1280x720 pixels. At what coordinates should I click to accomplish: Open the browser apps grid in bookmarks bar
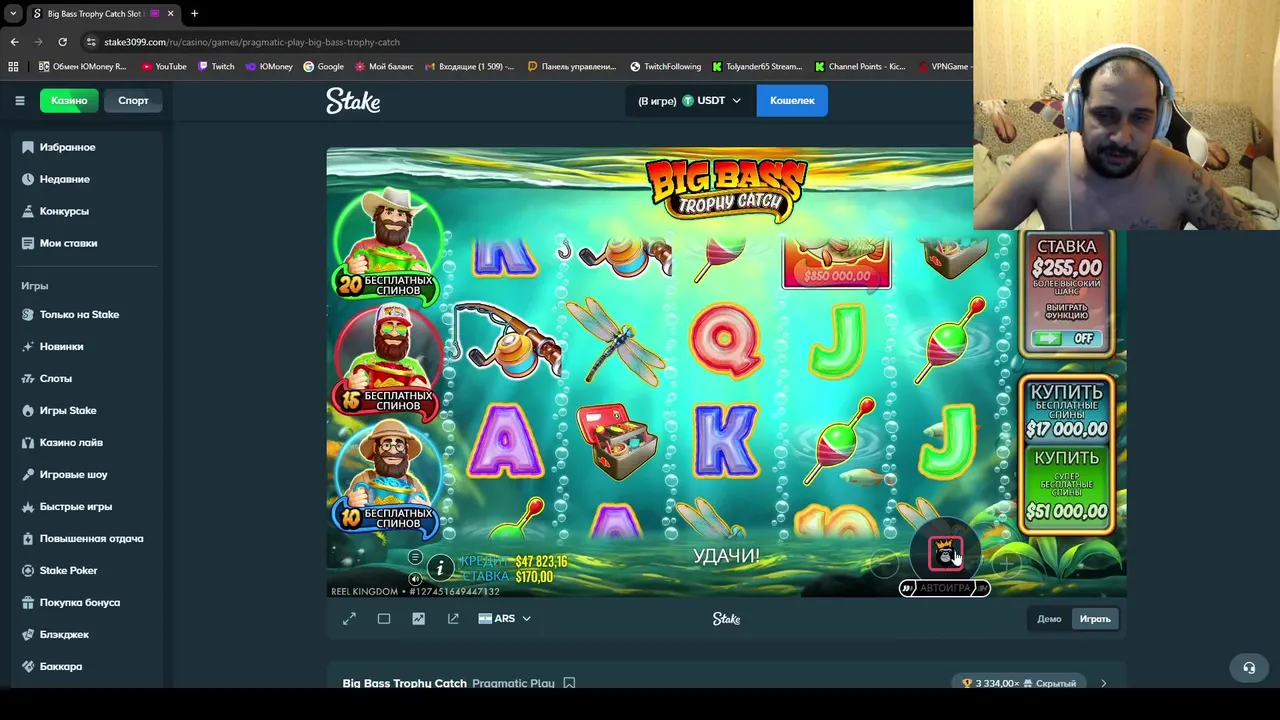(x=13, y=67)
